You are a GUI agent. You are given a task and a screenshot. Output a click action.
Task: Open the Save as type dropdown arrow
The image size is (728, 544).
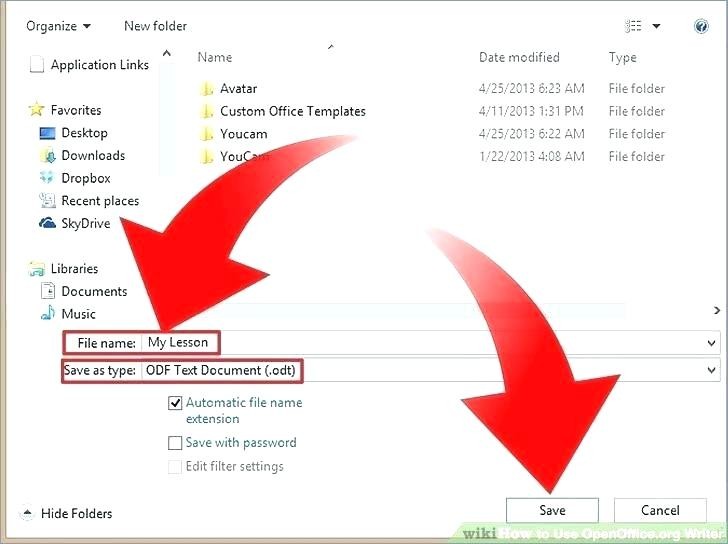pyautogui.click(x=711, y=370)
